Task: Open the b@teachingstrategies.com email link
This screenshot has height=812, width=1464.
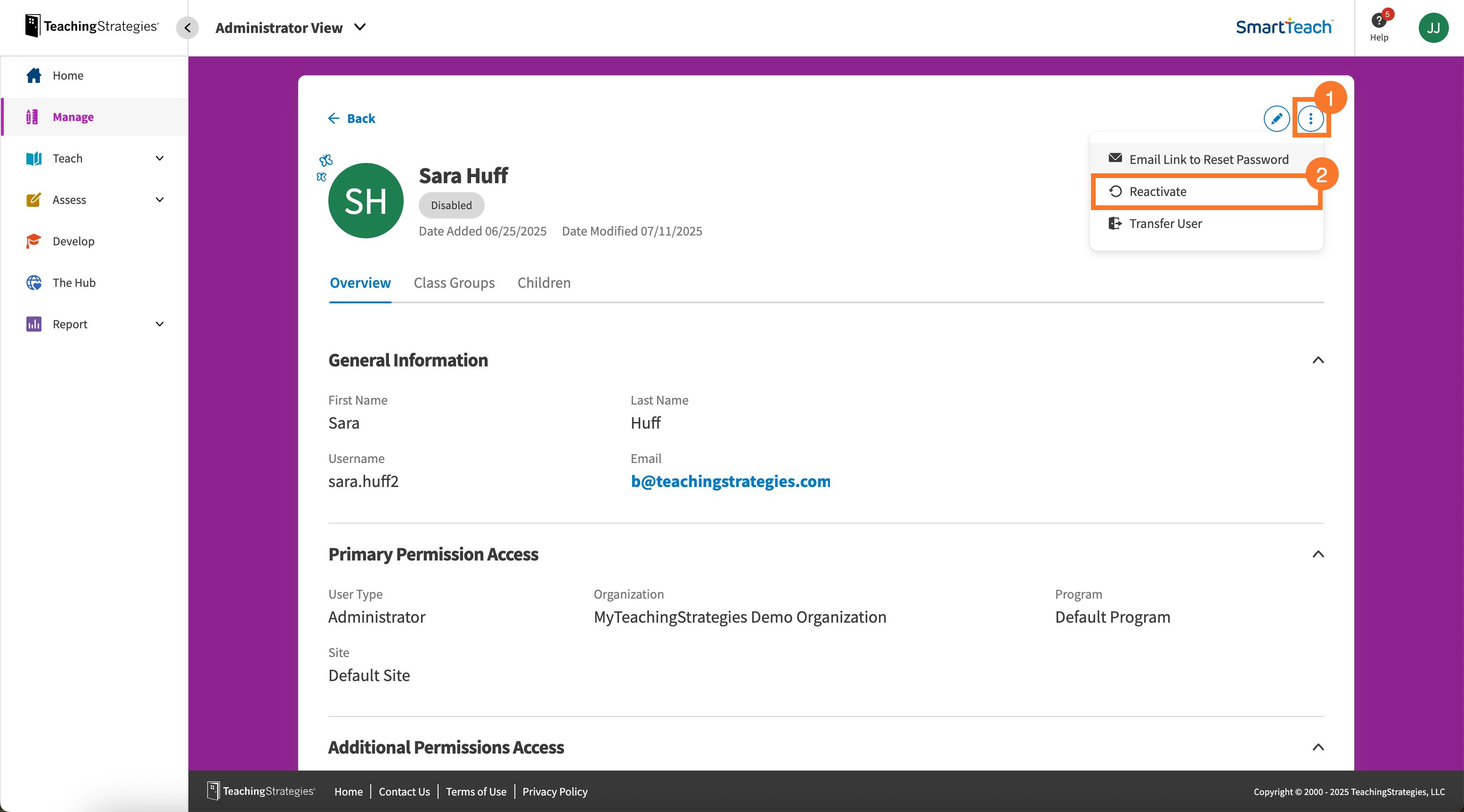Action: (x=730, y=481)
